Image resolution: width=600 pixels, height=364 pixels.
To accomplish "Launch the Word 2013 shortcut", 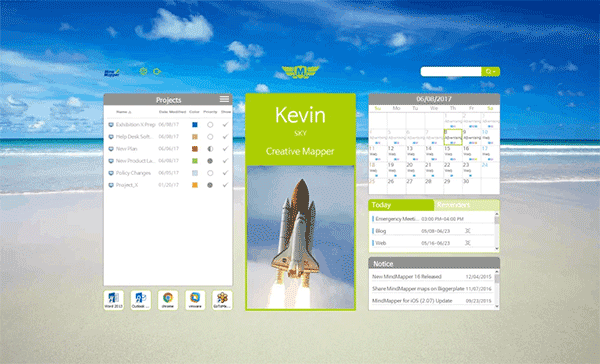I will tap(114, 300).
